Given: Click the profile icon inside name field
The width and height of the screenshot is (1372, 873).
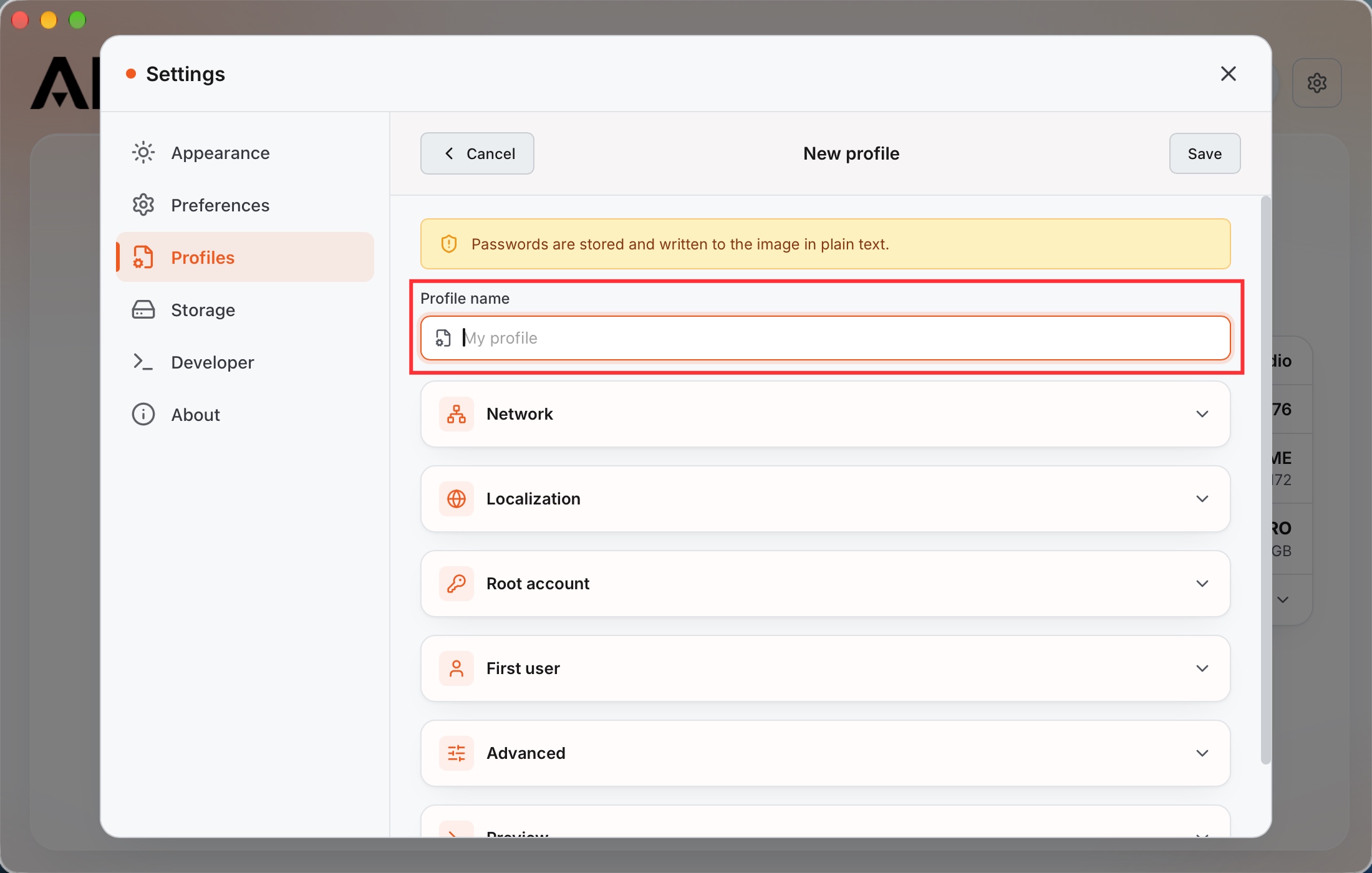Looking at the screenshot, I should [x=443, y=338].
